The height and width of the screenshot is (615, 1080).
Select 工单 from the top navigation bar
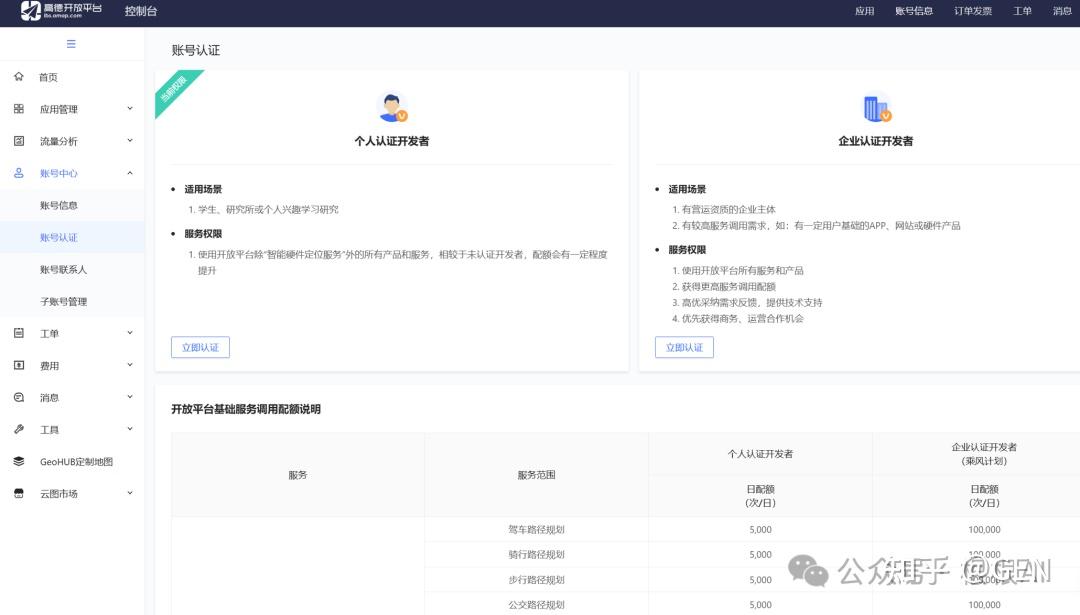point(1022,11)
